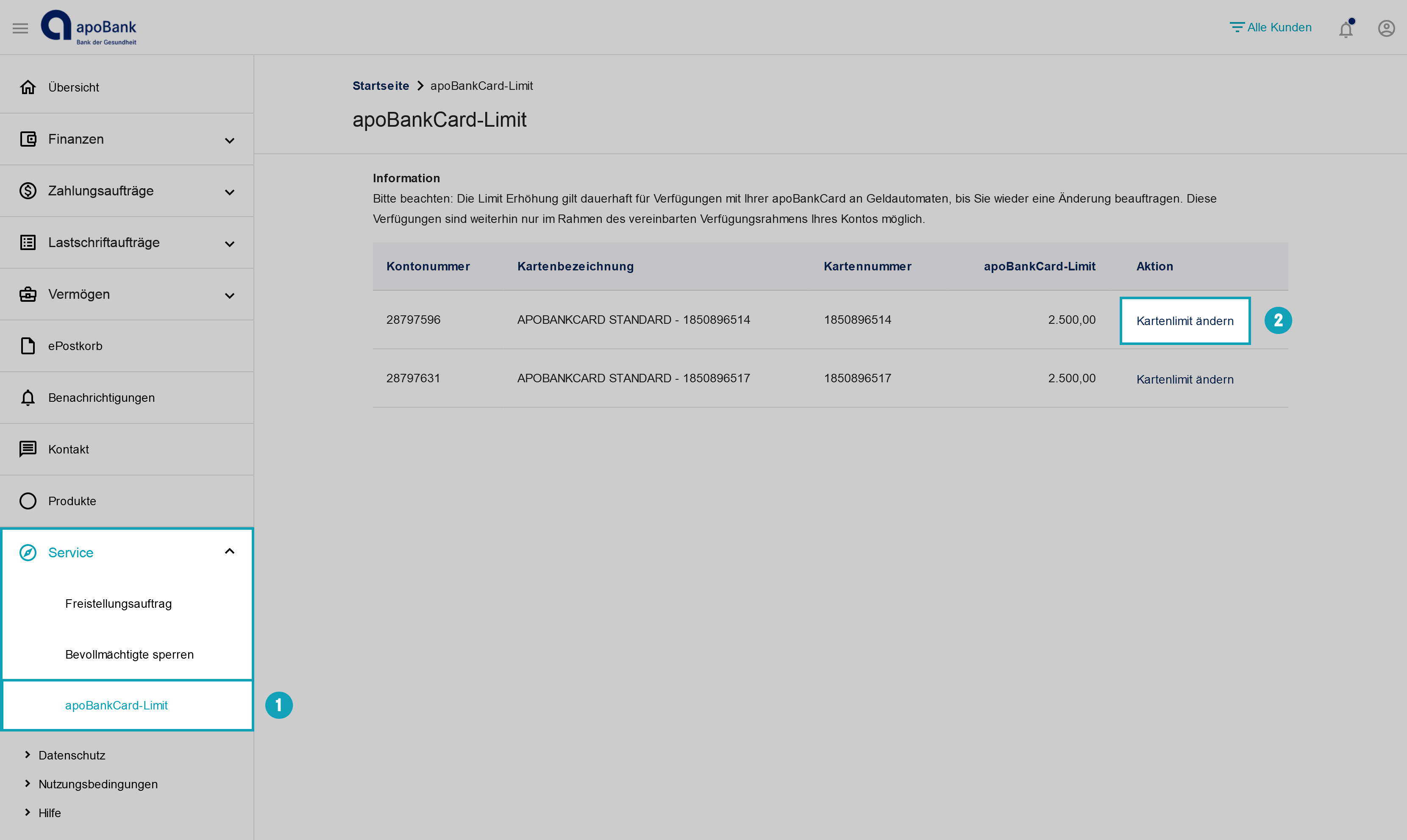Click the Übersicht home icon
This screenshot has height=840, width=1407.
28,87
